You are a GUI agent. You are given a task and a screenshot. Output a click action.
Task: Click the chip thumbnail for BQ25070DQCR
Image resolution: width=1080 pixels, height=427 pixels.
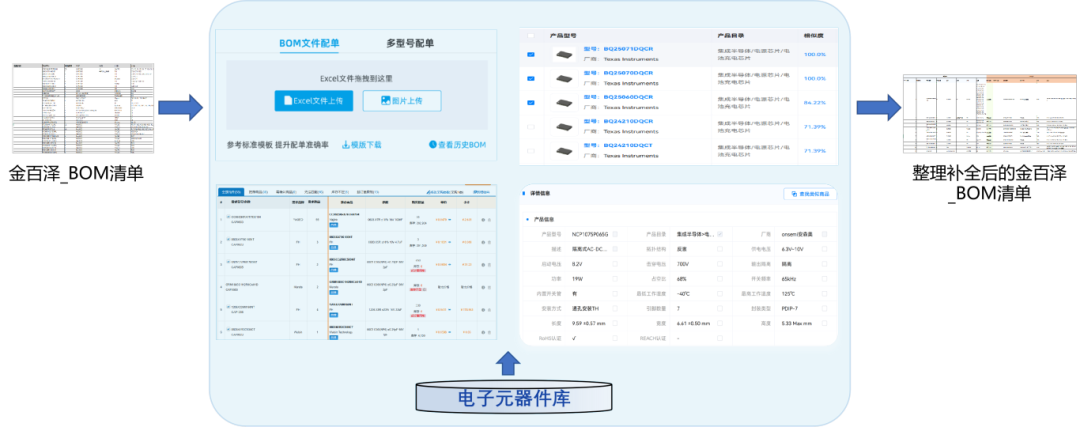pos(564,79)
